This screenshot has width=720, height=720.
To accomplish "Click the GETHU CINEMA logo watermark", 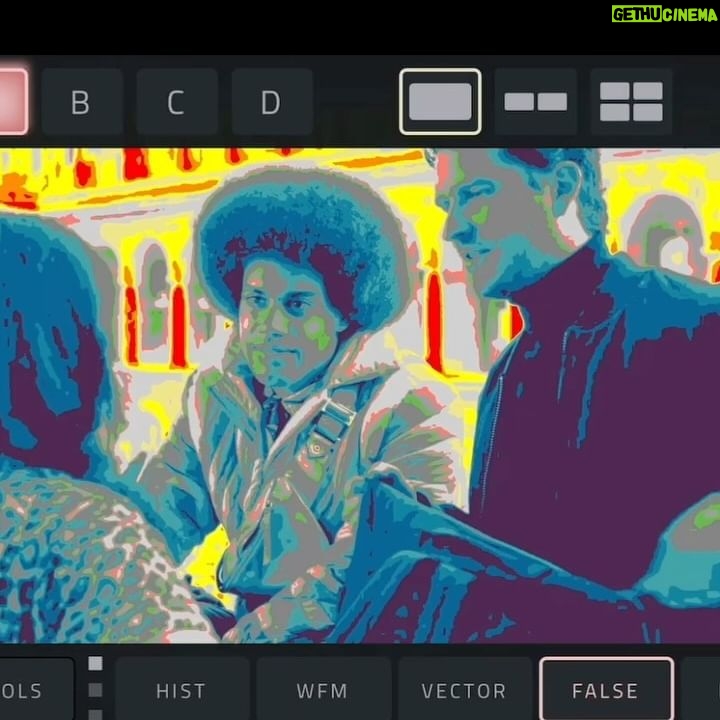I will click(x=661, y=15).
